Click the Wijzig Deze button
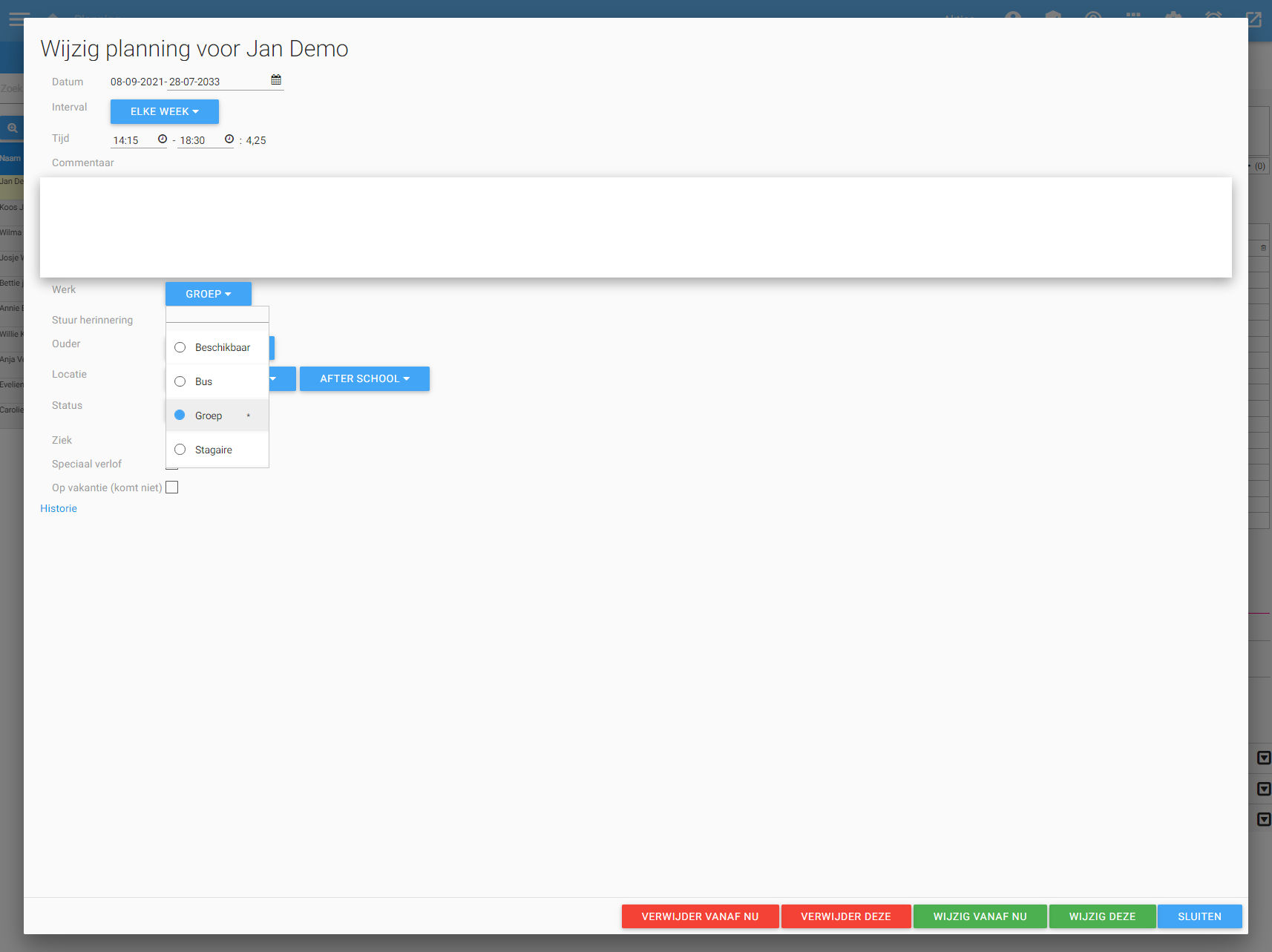Screen dimensions: 1272x952 tap(1102, 916)
